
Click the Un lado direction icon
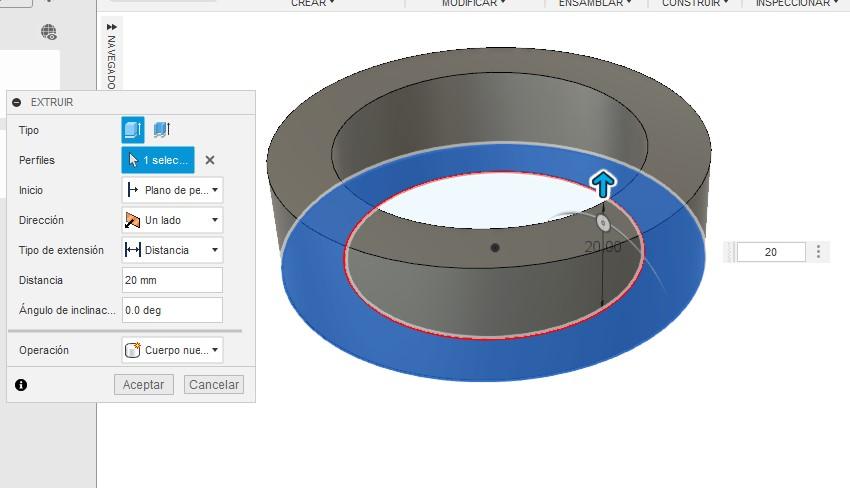click(x=132, y=220)
